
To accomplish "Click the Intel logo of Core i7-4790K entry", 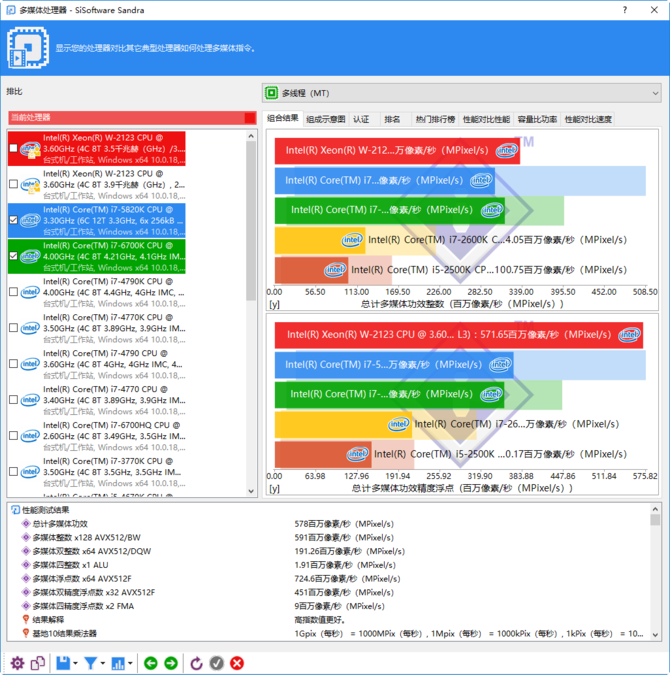I will point(30,292).
